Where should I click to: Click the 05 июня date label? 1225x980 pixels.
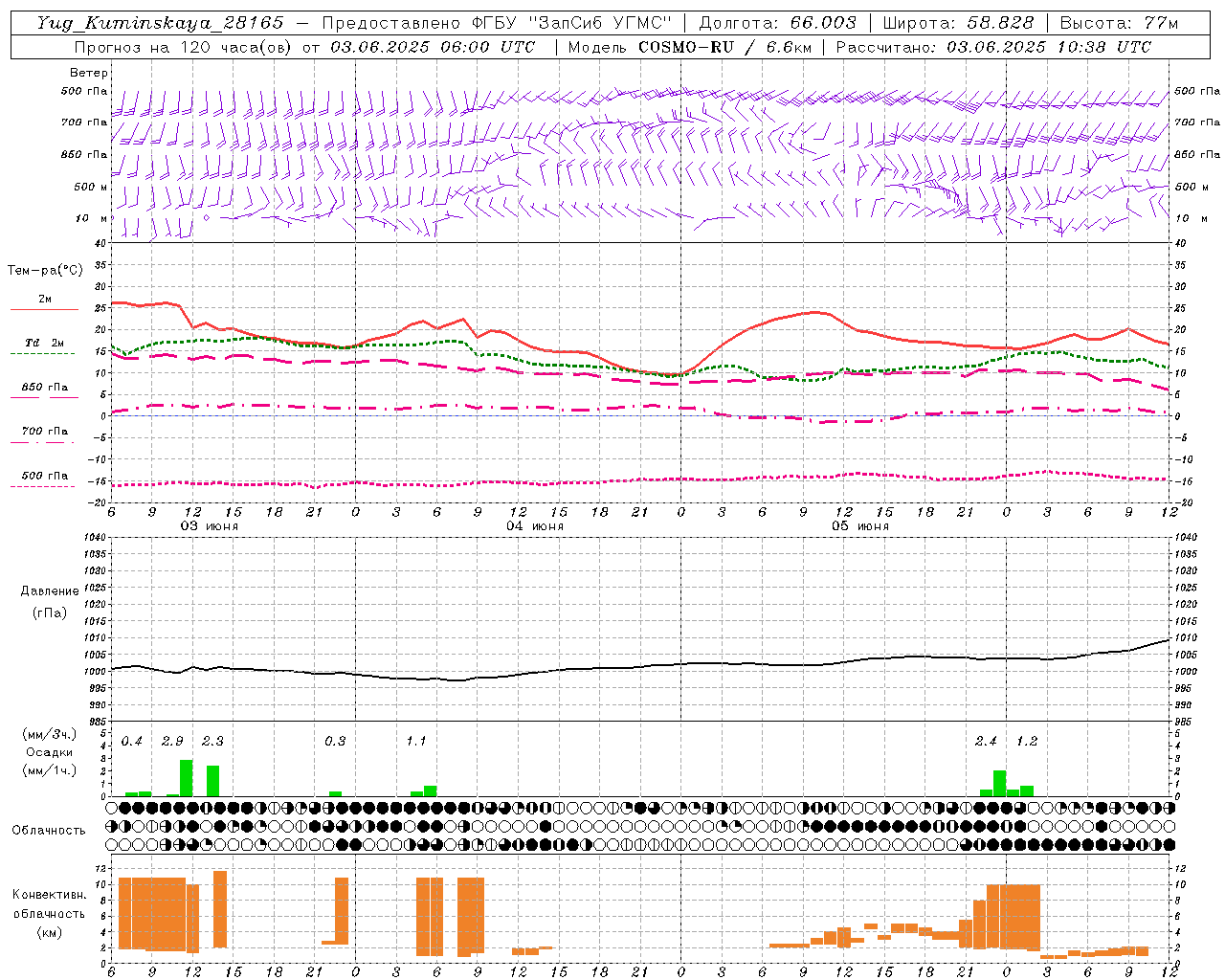point(859,526)
